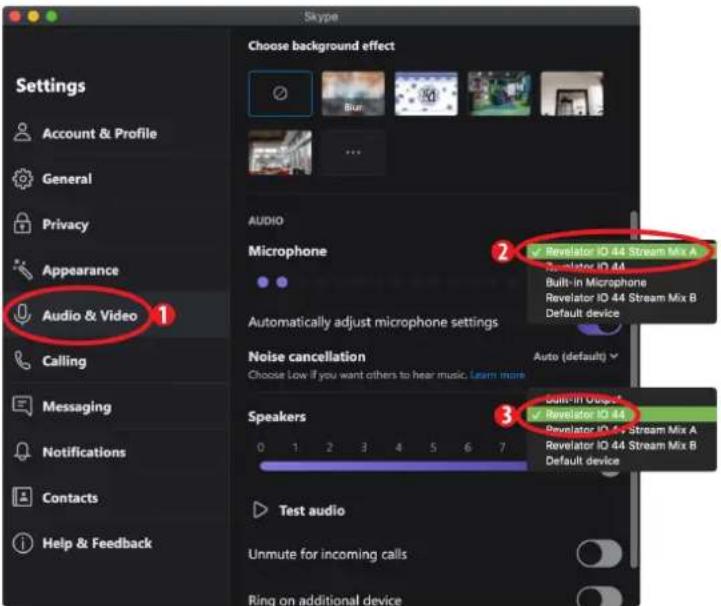Click the Appearance magic wand icon
Screen dimensions: 721x606
23,269
